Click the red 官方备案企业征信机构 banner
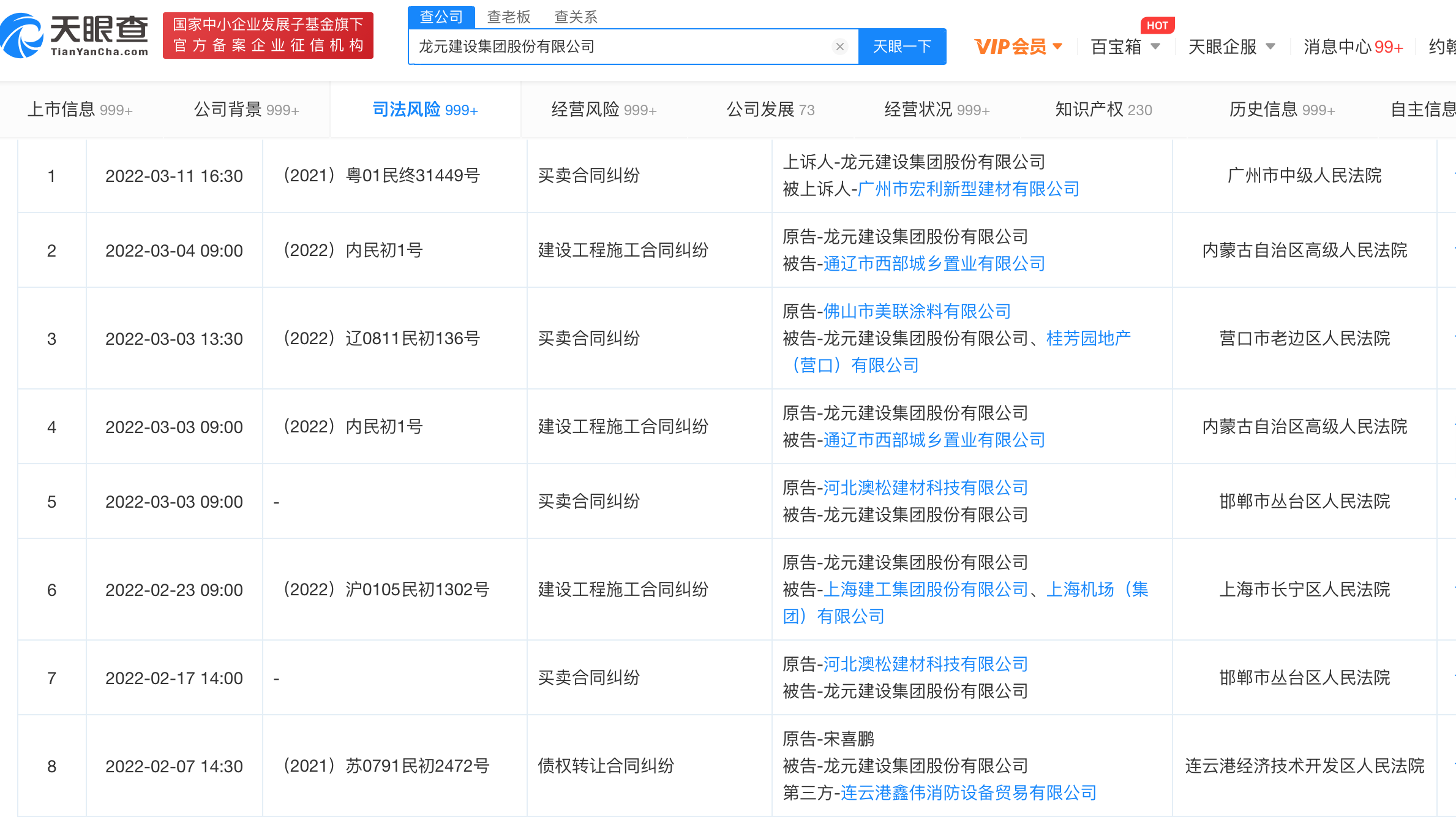 [x=268, y=36]
